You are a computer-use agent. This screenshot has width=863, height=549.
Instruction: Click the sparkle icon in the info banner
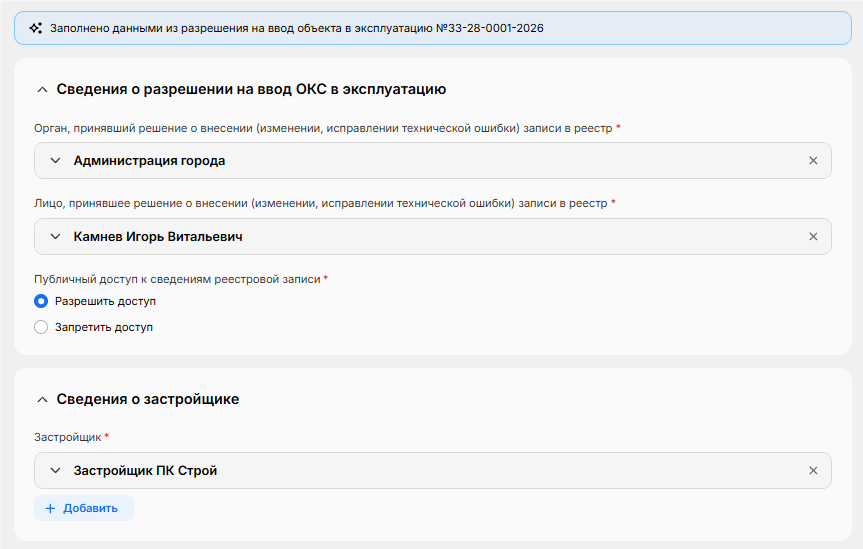(36, 28)
